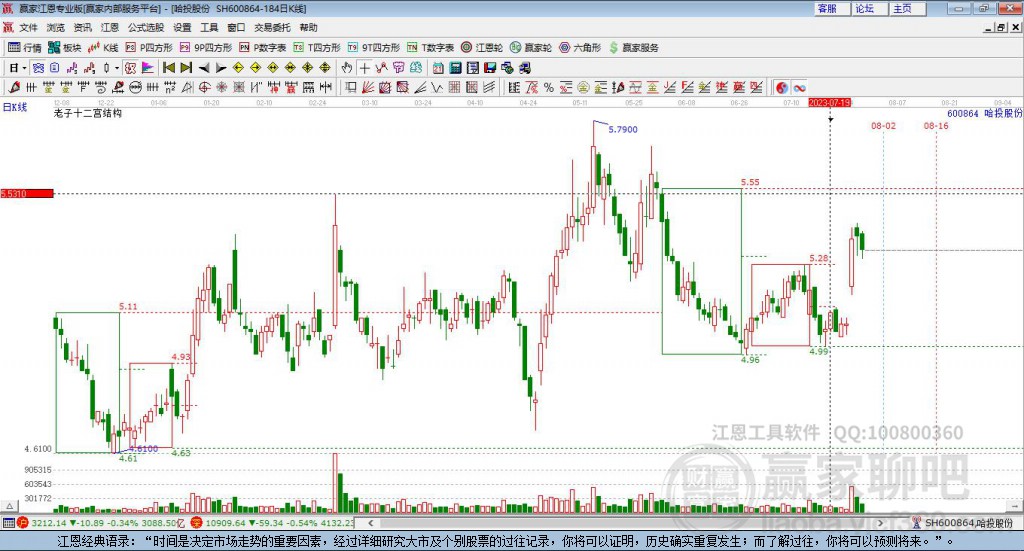
Task: Click Shanghai index 3212.14 status entry
Action: (x=99, y=523)
